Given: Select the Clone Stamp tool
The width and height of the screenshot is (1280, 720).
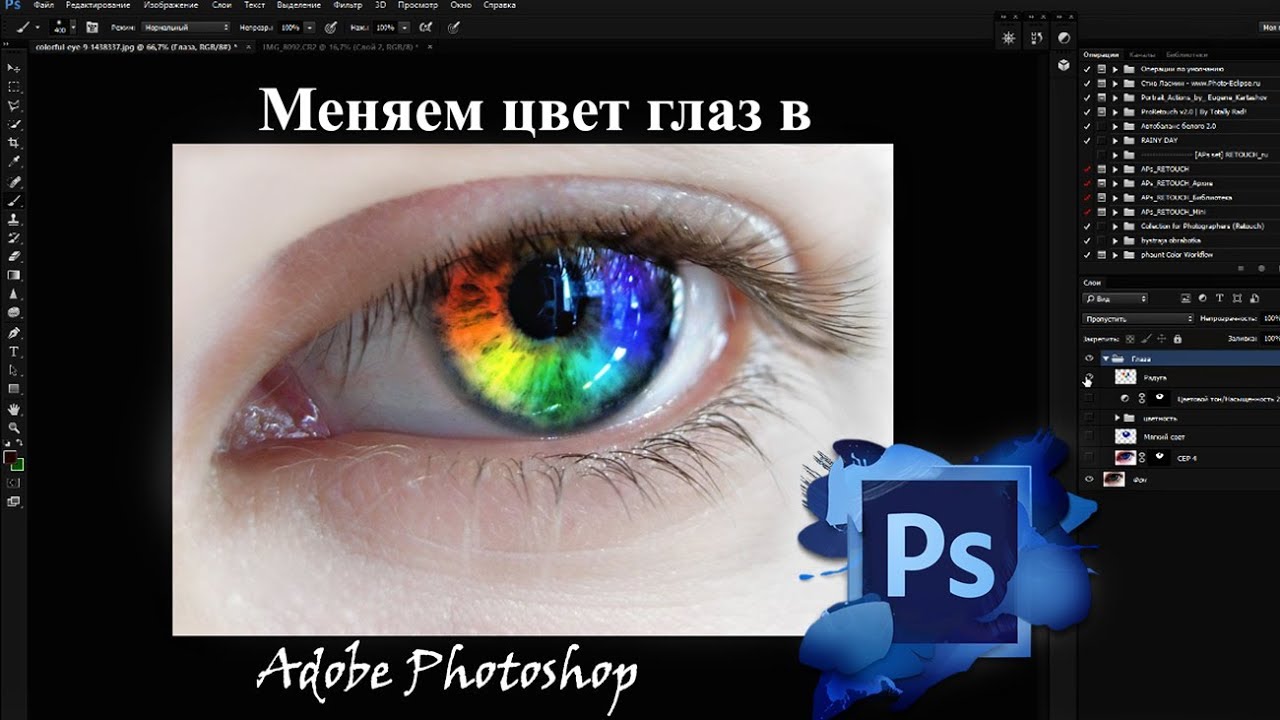Looking at the screenshot, I should tap(14, 219).
